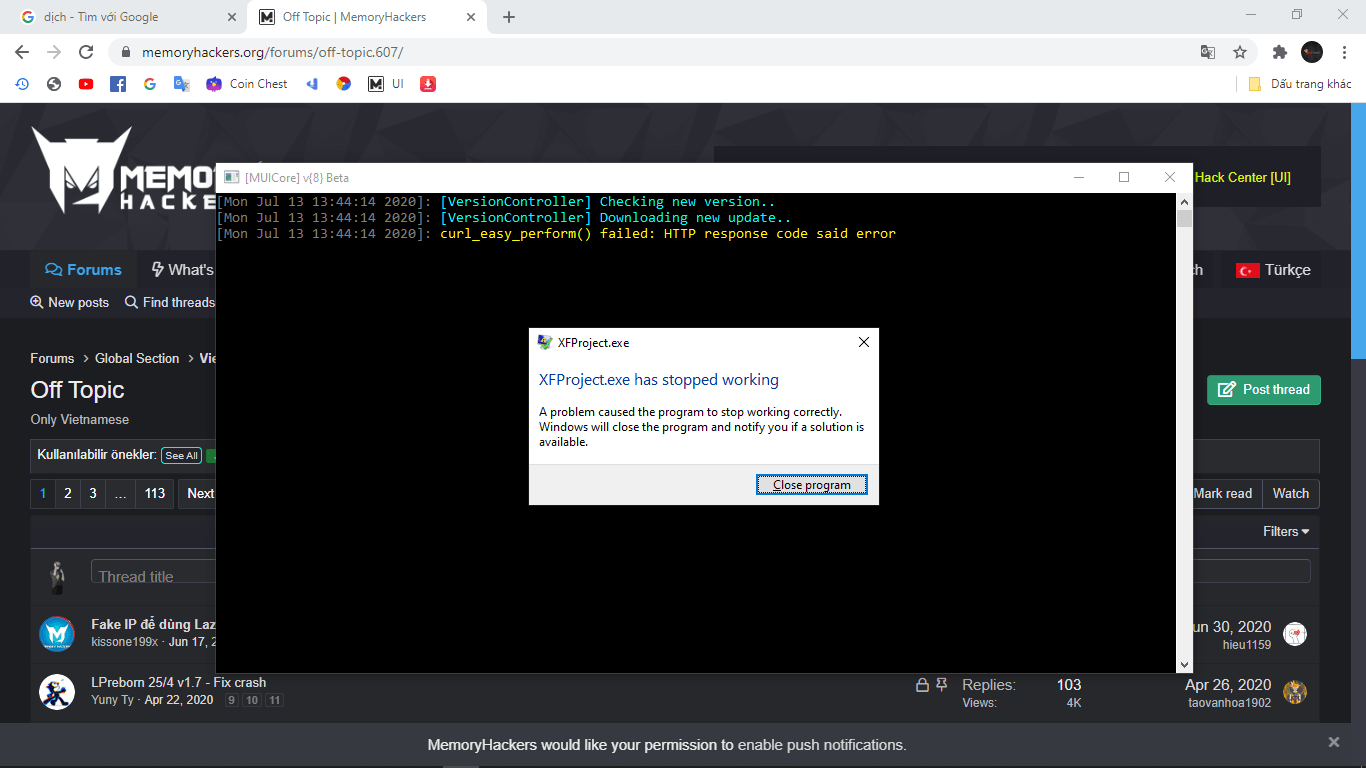Screen dimensions: 1366x768
Task: Bookmark this page with the star icon
Action: point(1240,52)
